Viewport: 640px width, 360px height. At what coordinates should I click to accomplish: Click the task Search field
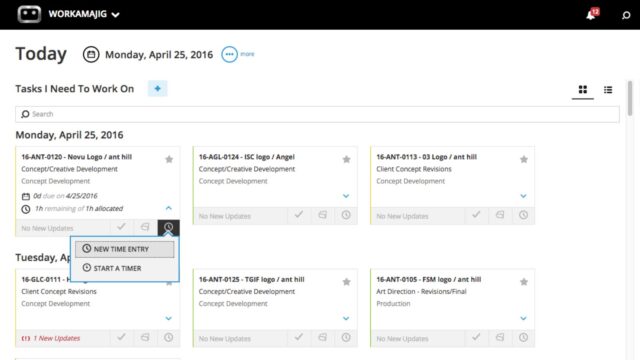click(x=317, y=114)
